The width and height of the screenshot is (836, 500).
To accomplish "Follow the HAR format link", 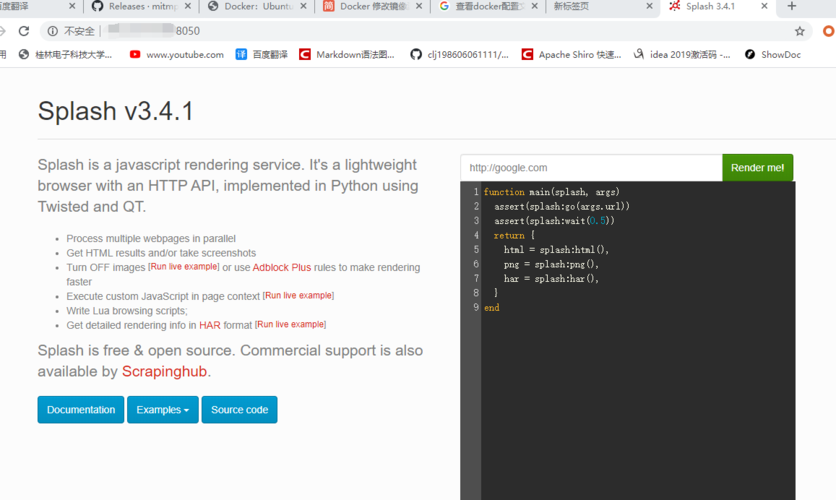I will click(210, 325).
